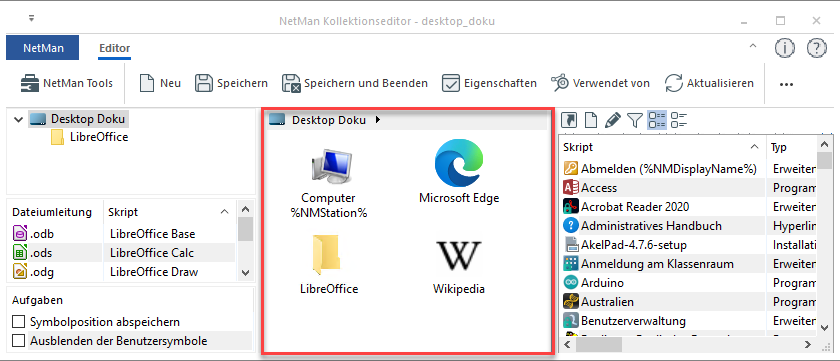Click the Arduino script icon
This screenshot has width=840, height=361.
tap(571, 282)
